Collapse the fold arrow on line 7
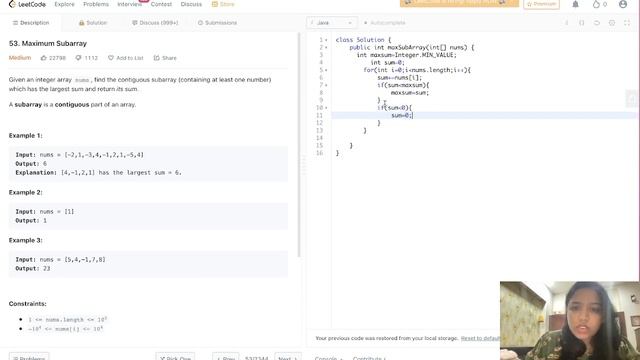The image size is (640, 360). pos(326,85)
